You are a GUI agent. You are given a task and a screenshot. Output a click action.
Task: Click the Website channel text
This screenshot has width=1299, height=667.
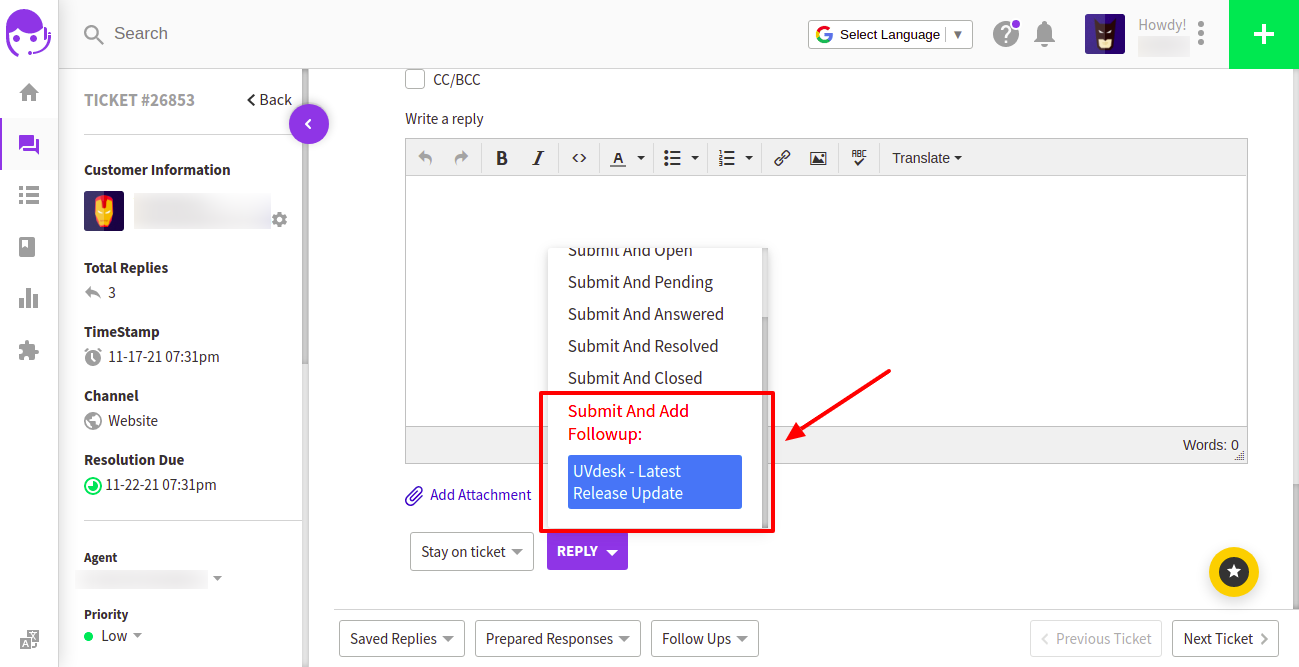click(133, 421)
